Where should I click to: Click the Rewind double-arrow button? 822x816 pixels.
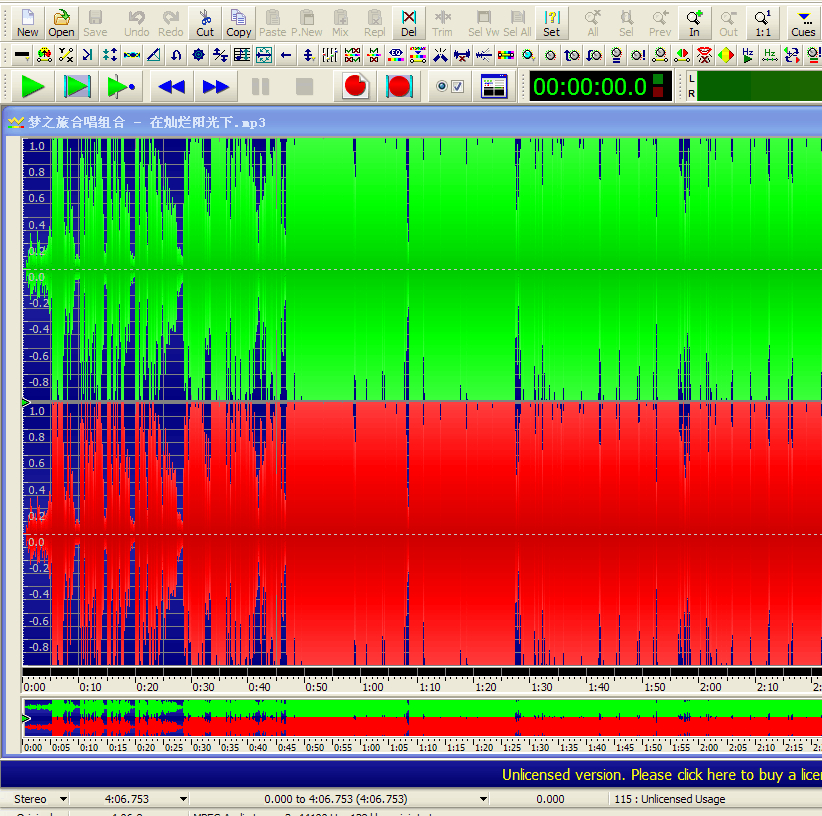tap(172, 87)
